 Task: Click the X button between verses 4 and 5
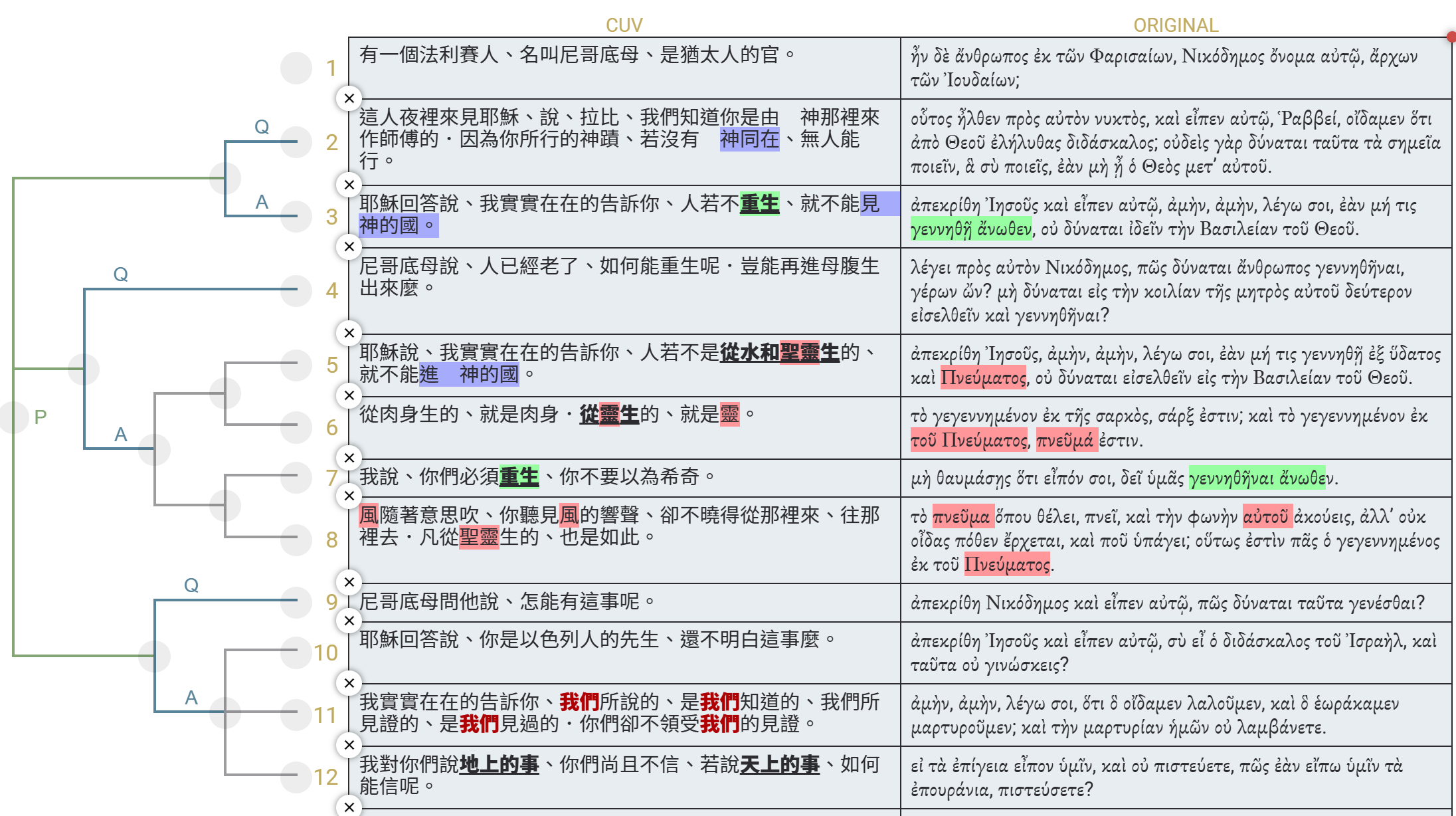point(349,333)
